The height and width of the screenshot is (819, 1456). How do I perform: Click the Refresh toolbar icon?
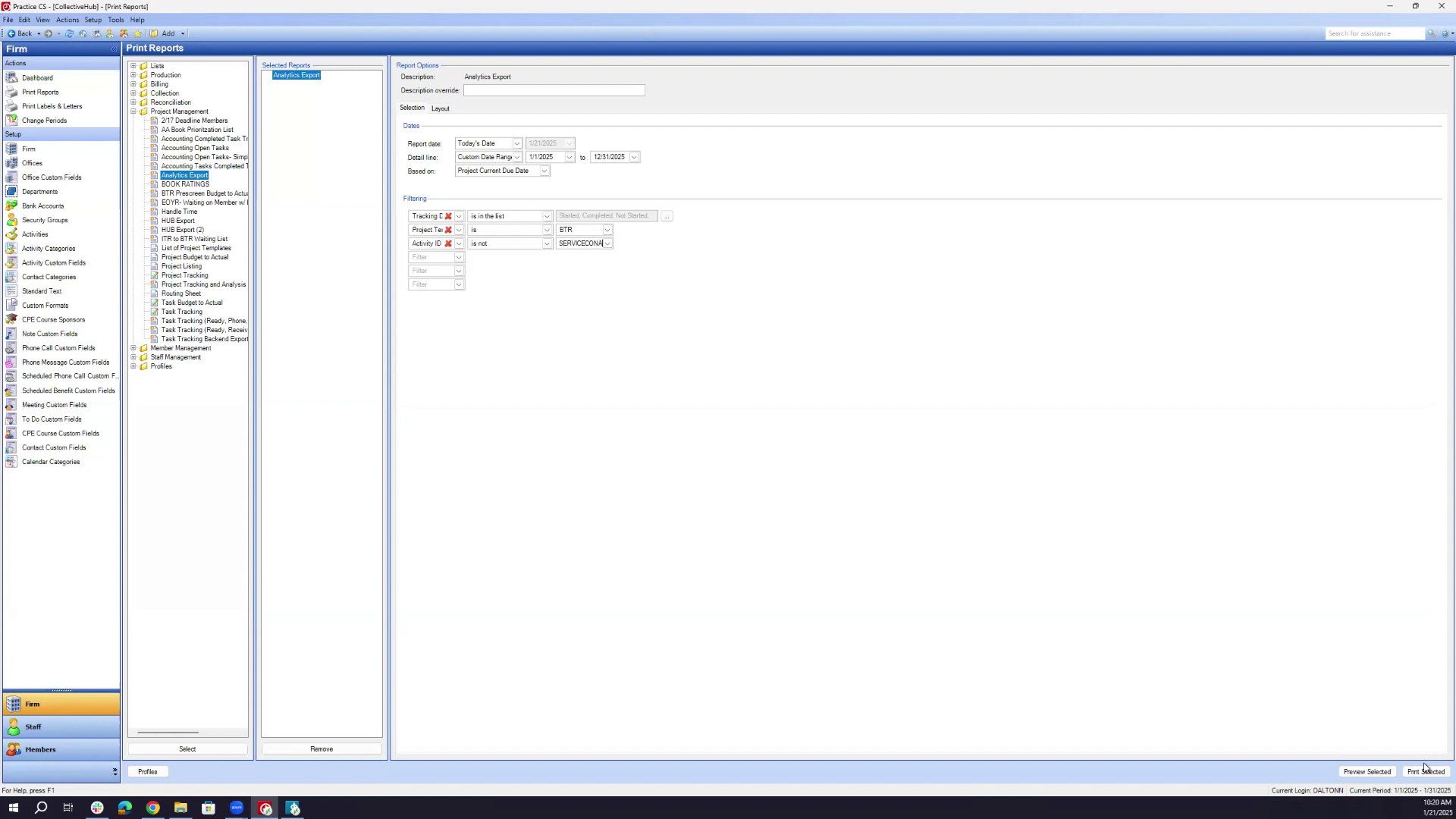click(69, 33)
